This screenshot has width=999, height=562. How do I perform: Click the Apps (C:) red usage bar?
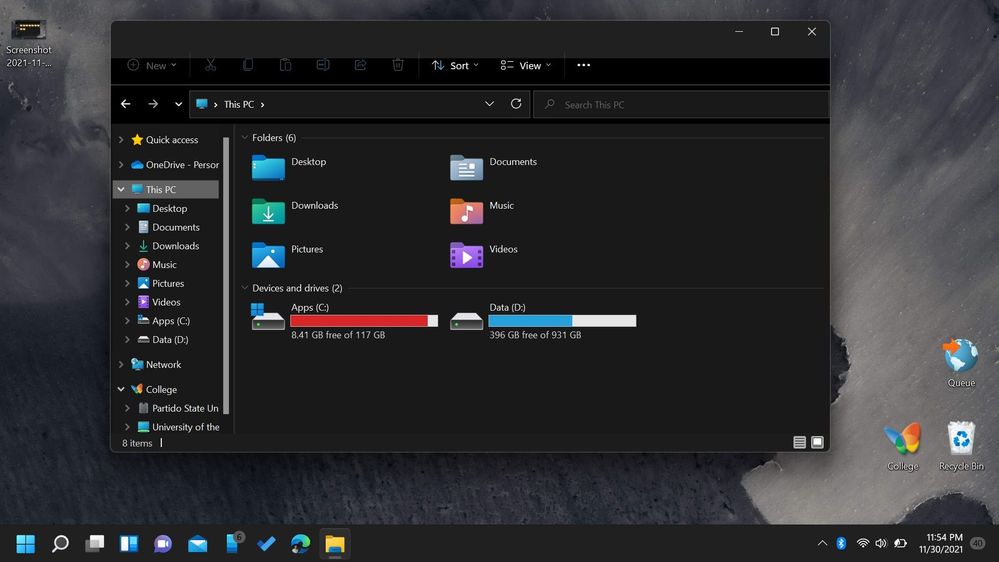coord(364,321)
